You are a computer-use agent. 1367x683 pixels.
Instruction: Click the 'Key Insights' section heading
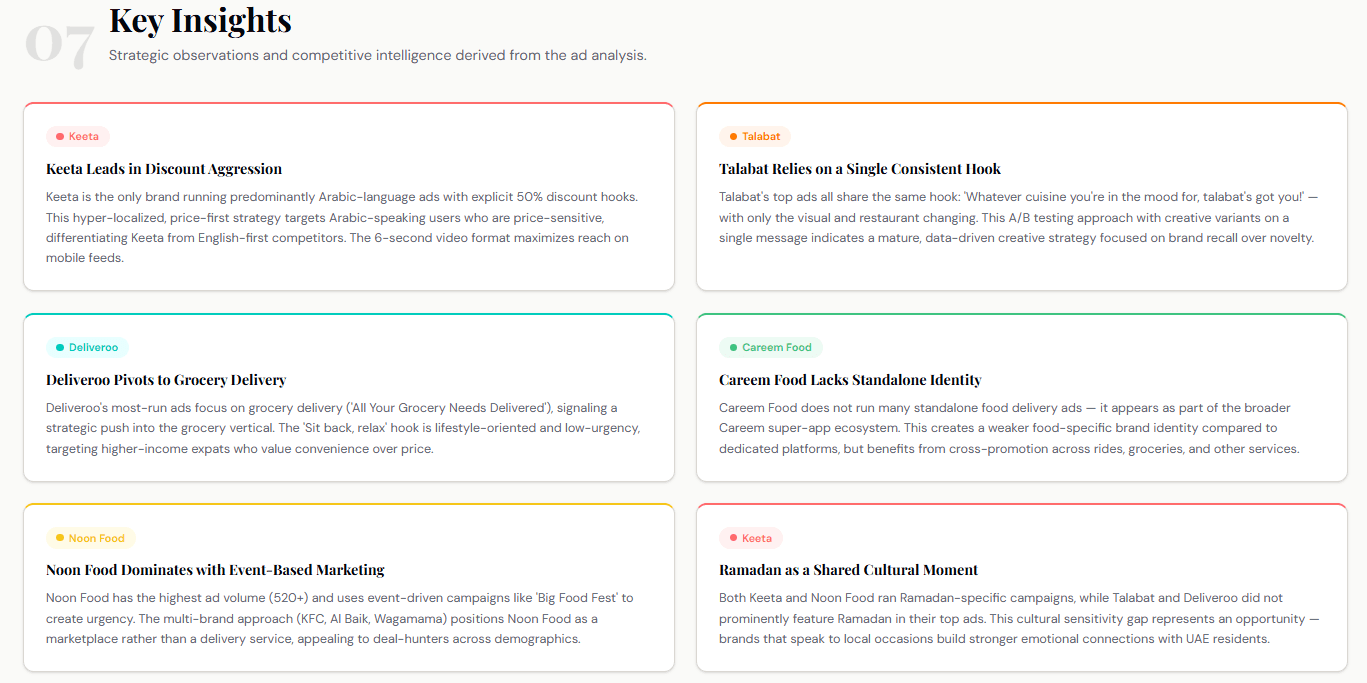(x=200, y=20)
